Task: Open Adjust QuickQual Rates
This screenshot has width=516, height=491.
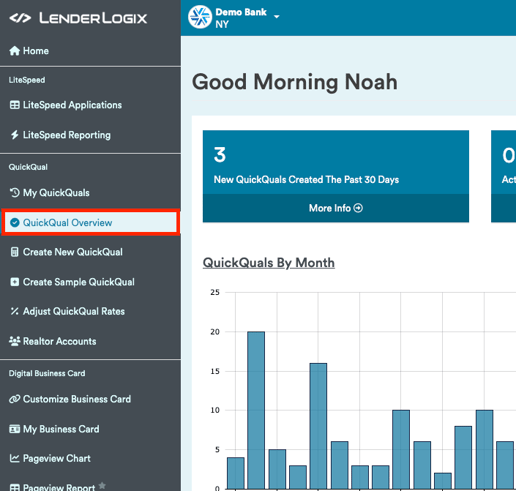Action: point(90,311)
